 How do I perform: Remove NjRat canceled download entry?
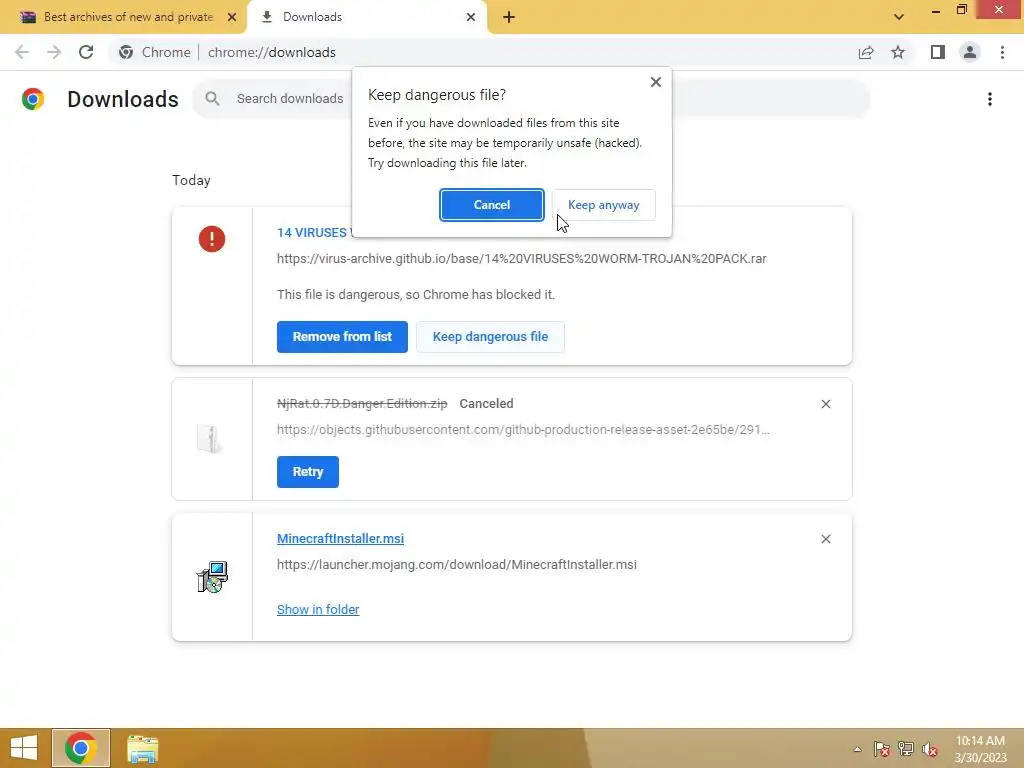tap(825, 404)
